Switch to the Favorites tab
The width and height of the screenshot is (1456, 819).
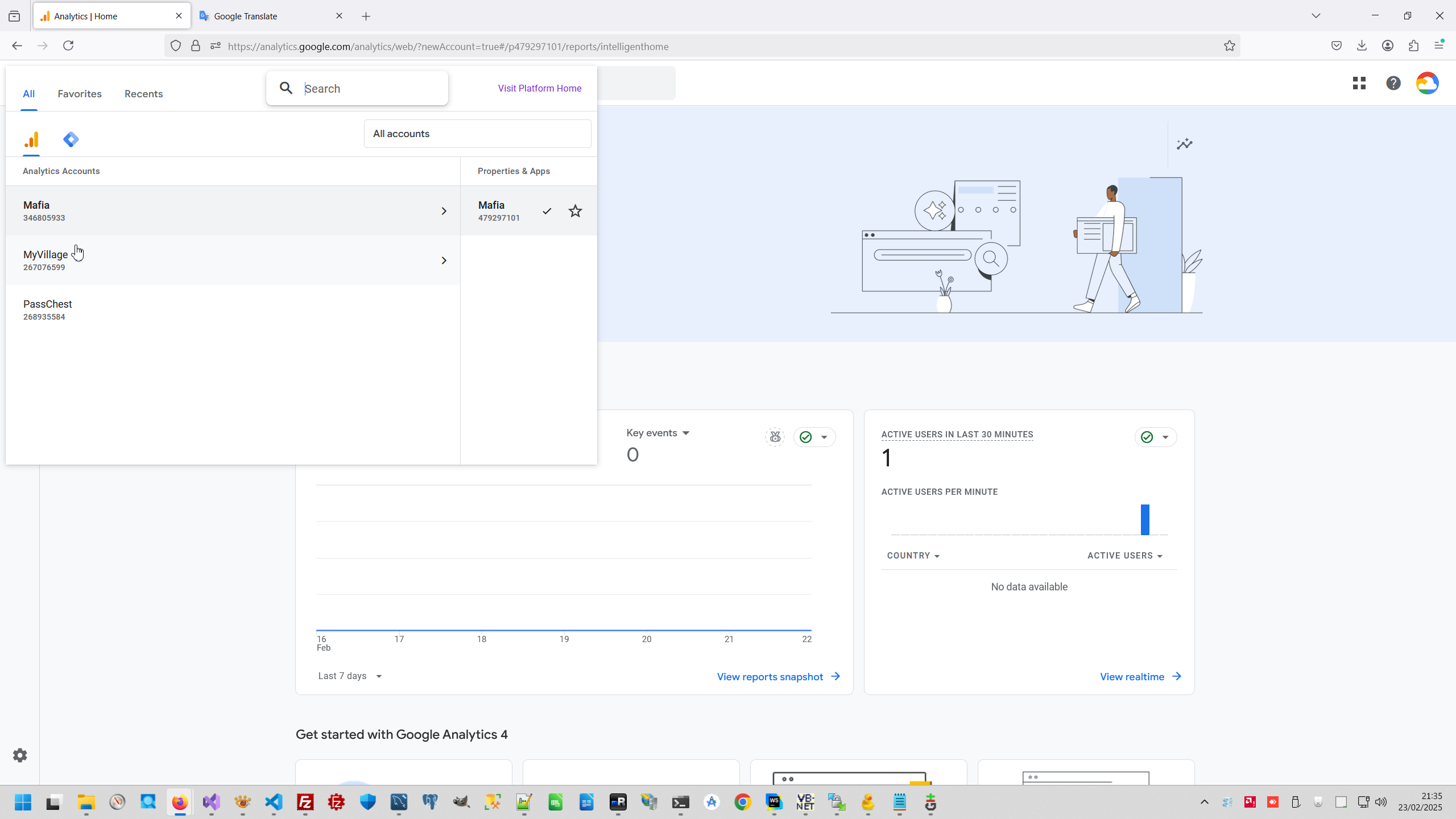click(x=80, y=94)
